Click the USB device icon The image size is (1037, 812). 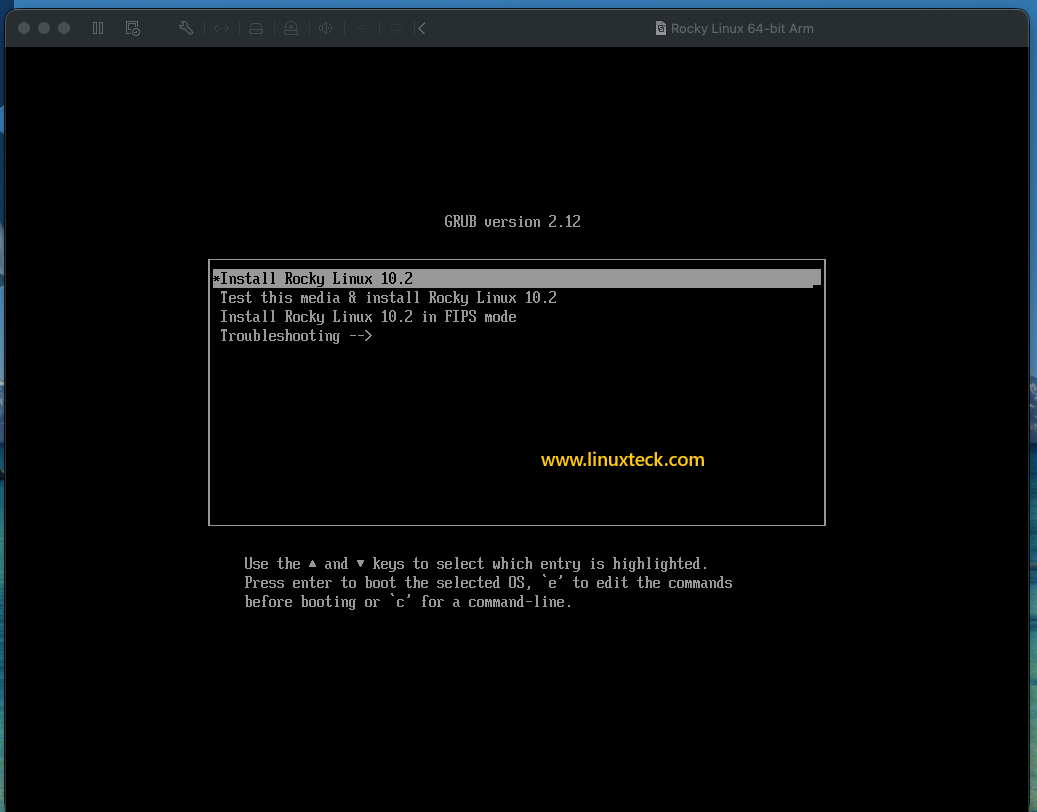point(361,28)
